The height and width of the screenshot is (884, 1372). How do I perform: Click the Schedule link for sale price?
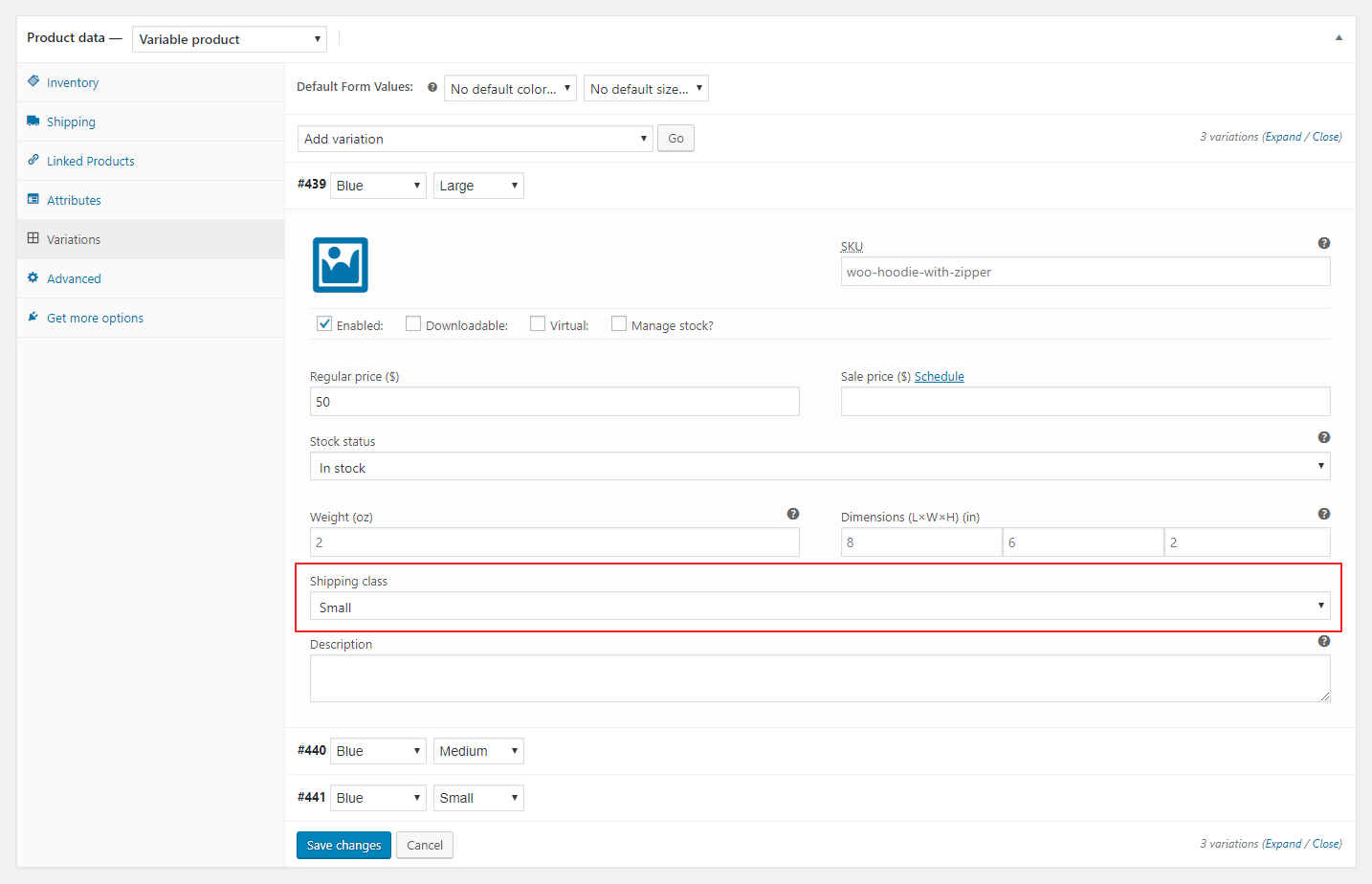tap(939, 376)
